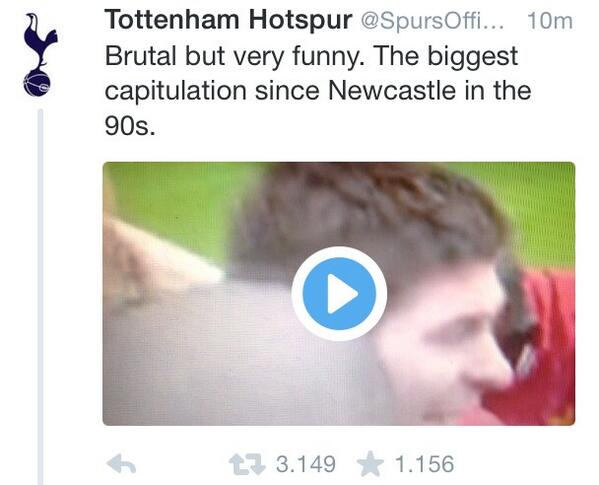
Task: Click the 1.156 favorites count
Action: click(x=424, y=464)
